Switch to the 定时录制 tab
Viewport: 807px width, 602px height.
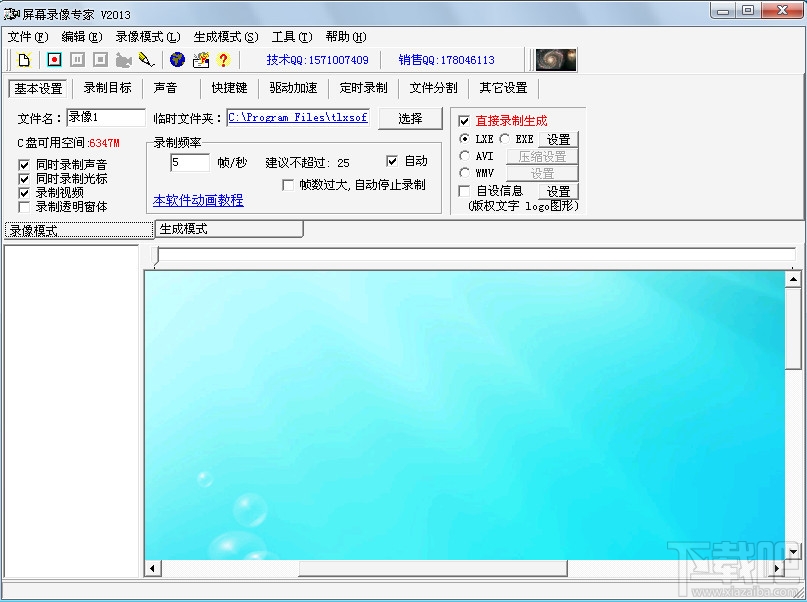click(363, 88)
